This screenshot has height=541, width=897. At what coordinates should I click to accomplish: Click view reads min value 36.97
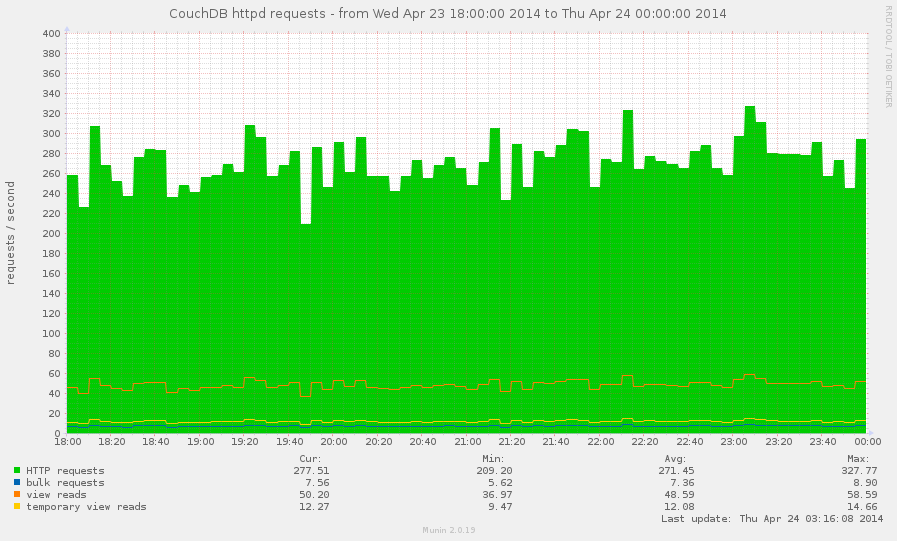pyautogui.click(x=497, y=495)
